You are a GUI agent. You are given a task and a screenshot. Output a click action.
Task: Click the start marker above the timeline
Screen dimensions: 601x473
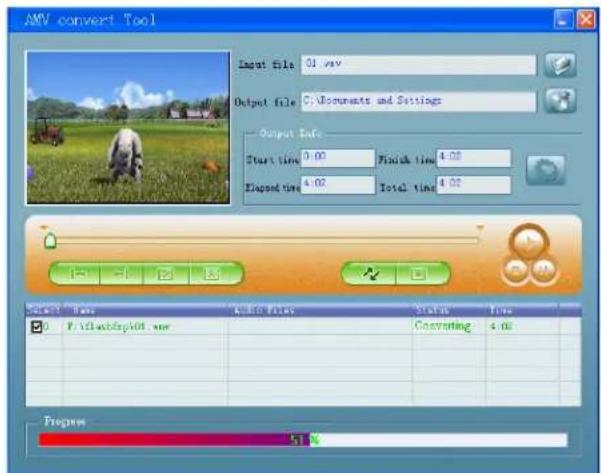(44, 228)
